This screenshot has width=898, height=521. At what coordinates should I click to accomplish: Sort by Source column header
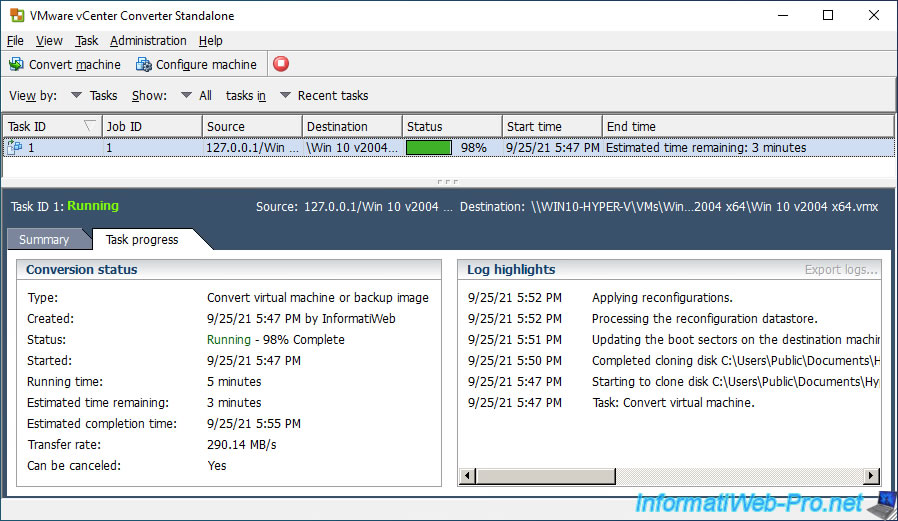[252, 127]
